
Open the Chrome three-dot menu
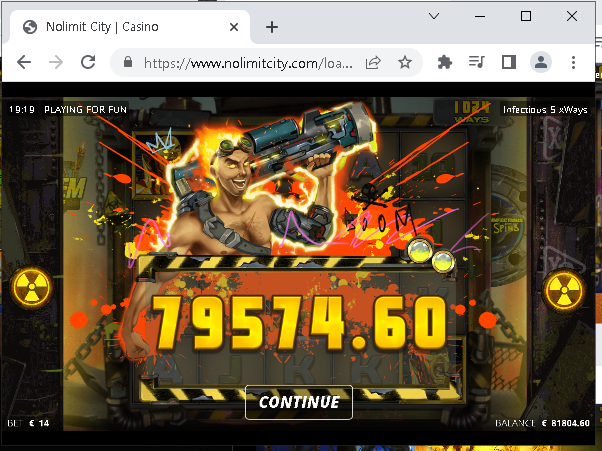coord(573,62)
